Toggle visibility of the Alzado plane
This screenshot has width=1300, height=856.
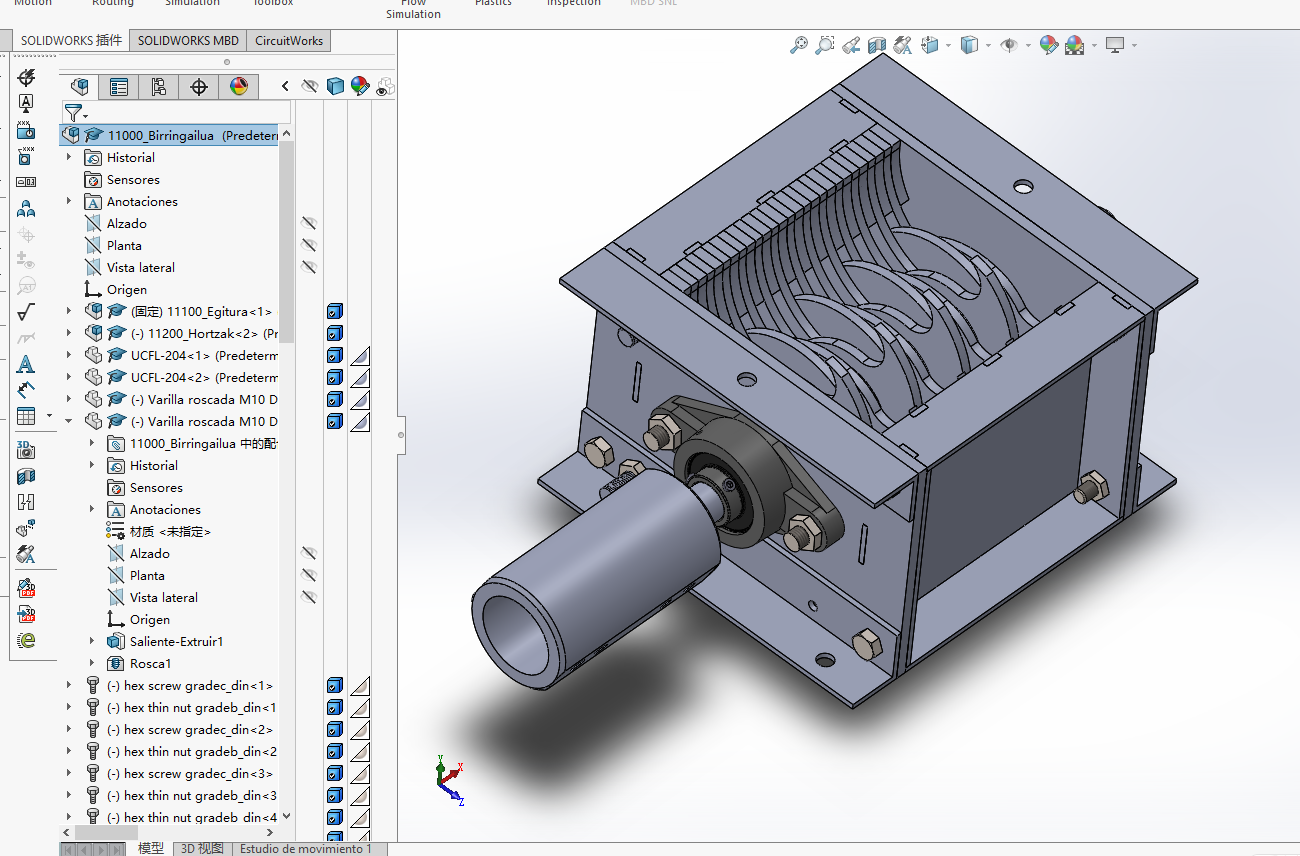pyautogui.click(x=309, y=223)
